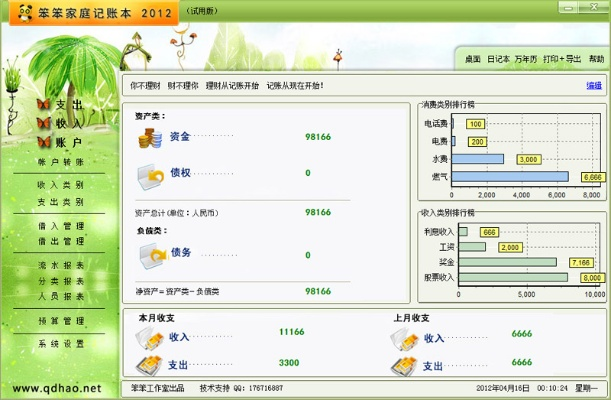Click the 奖金 bar in income chart
The width and height of the screenshot is (611, 400).
tap(507, 262)
